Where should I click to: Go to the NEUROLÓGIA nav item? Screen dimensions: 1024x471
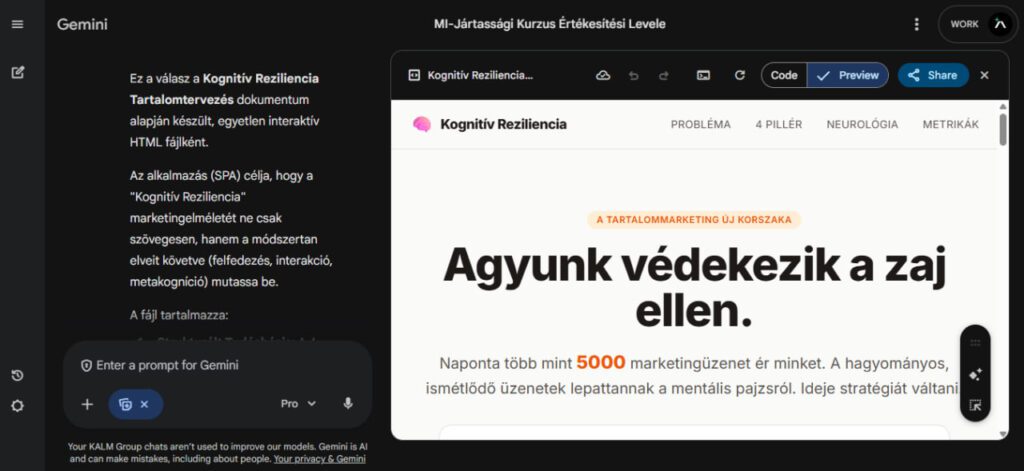coord(861,125)
